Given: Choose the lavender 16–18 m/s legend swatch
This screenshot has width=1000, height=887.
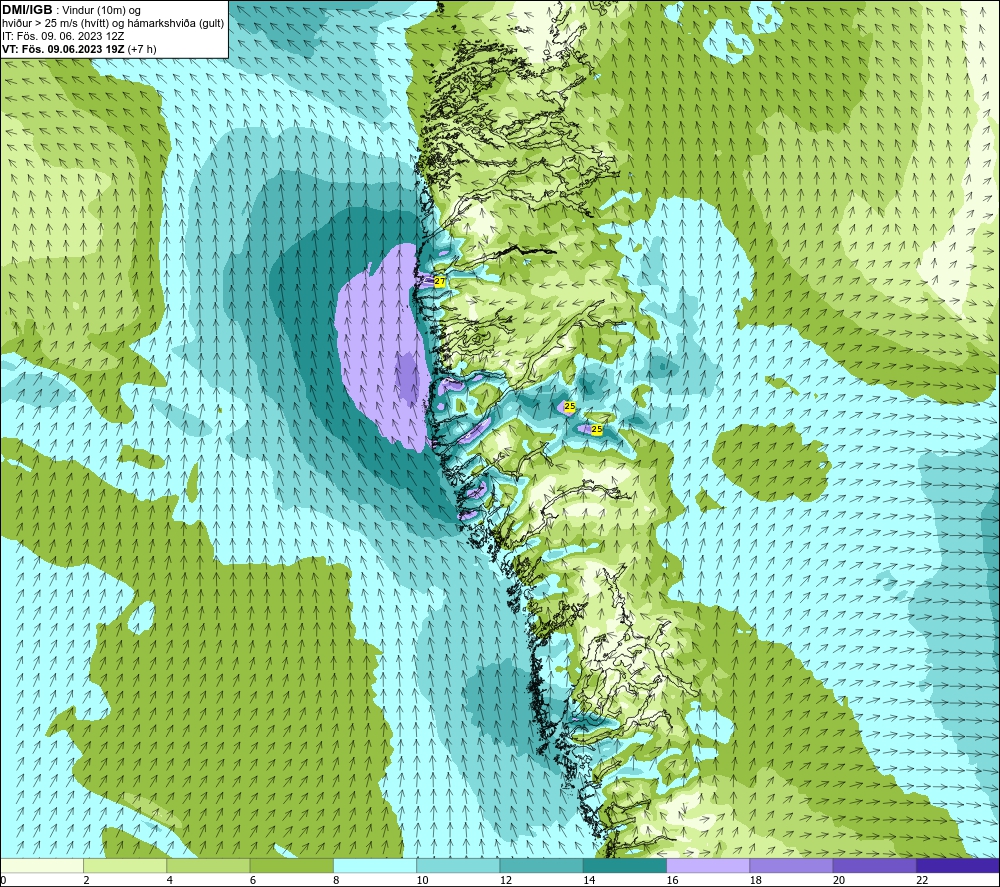Looking at the screenshot, I should pyautogui.click(x=708, y=865).
